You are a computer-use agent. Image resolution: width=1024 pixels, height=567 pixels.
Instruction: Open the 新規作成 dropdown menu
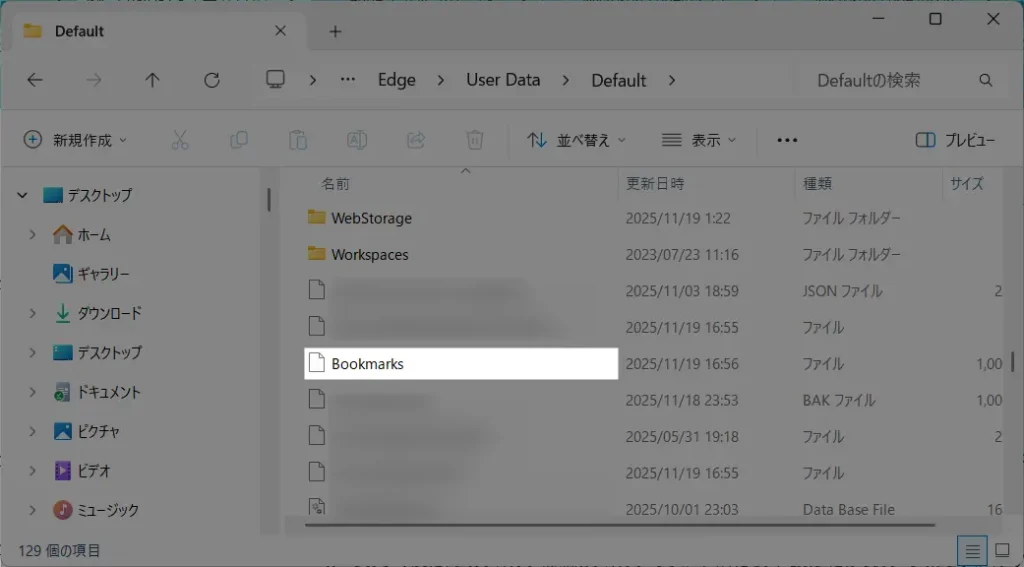click(x=76, y=140)
